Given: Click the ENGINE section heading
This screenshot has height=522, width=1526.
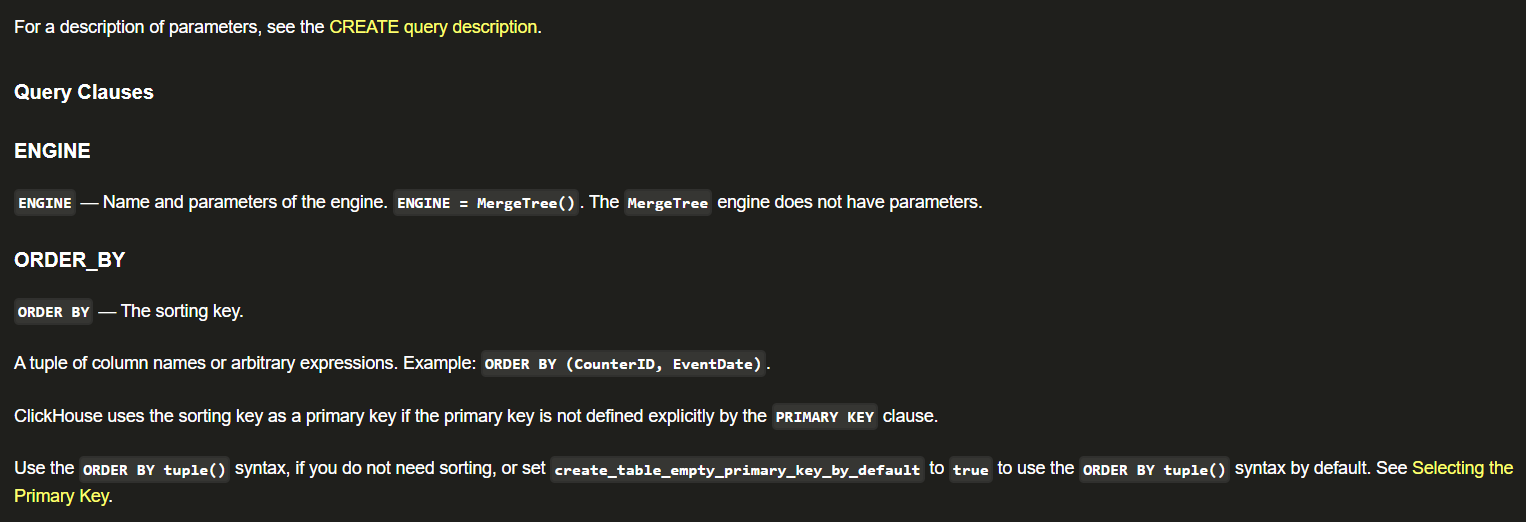Looking at the screenshot, I should pos(52,151).
